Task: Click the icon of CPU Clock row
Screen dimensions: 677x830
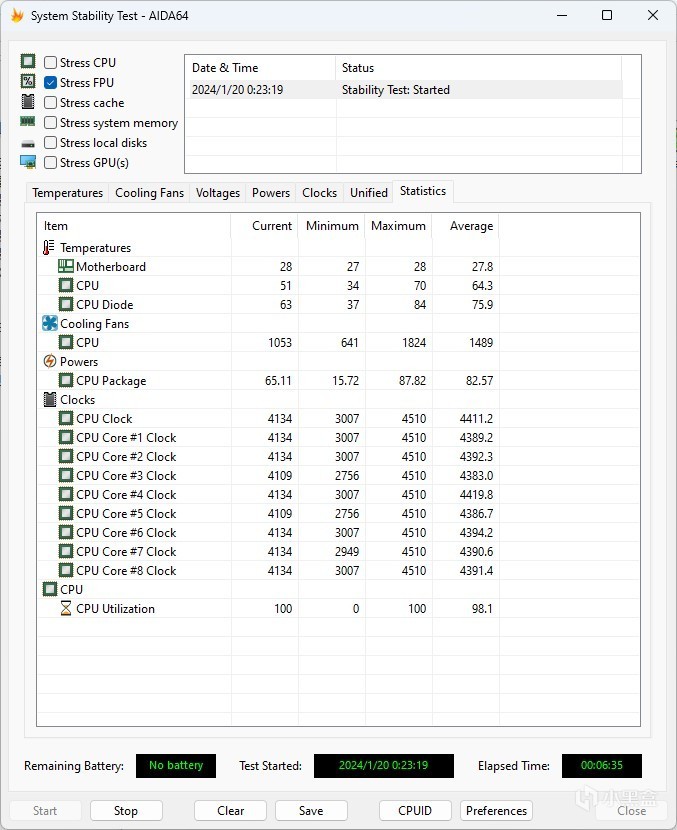Action: pyautogui.click(x=66, y=419)
